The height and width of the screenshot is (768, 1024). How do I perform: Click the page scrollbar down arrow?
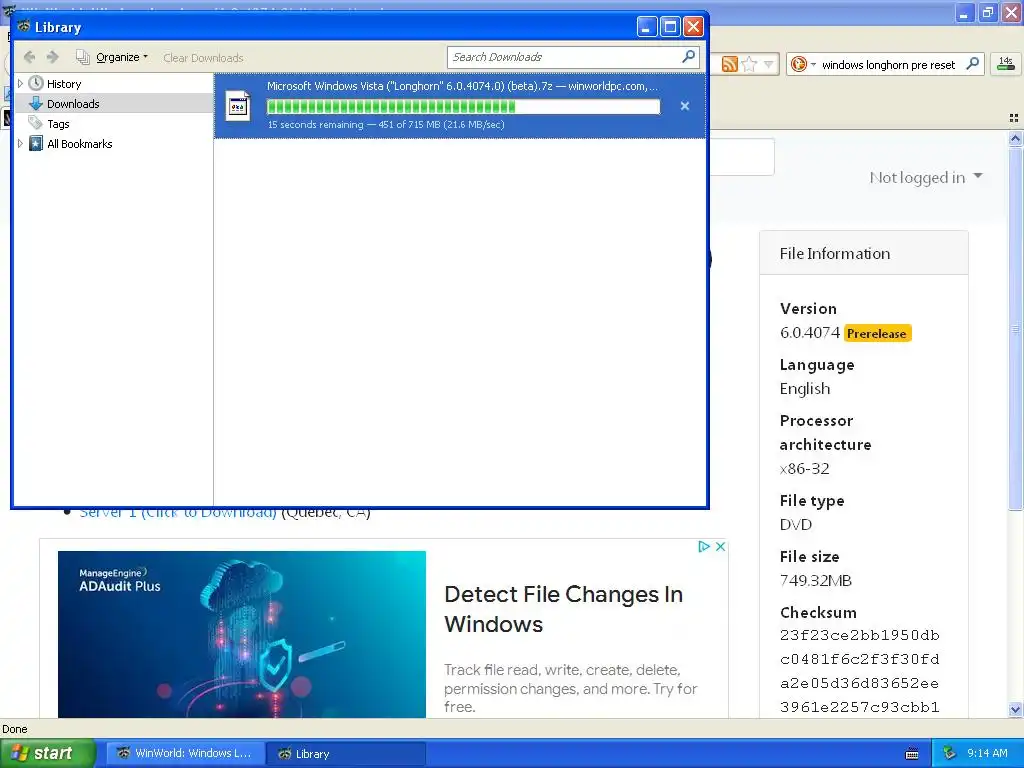point(1015,709)
